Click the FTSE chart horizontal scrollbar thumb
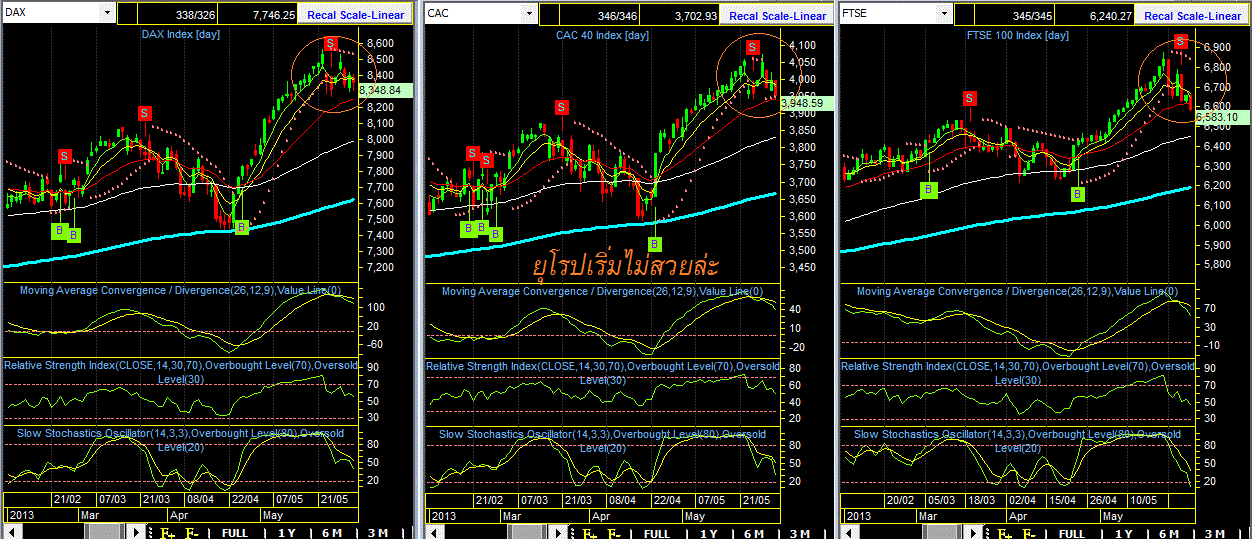Viewport: 1252px width, 539px height. pos(942,533)
